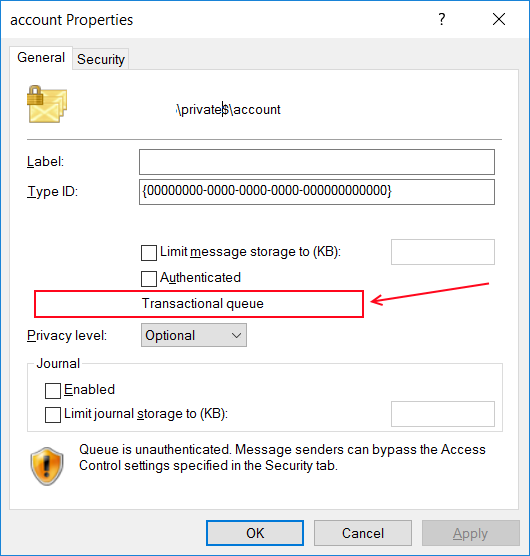Enable the Journal Enabled checkbox
Image resolution: width=530 pixels, height=556 pixels.
(53, 391)
